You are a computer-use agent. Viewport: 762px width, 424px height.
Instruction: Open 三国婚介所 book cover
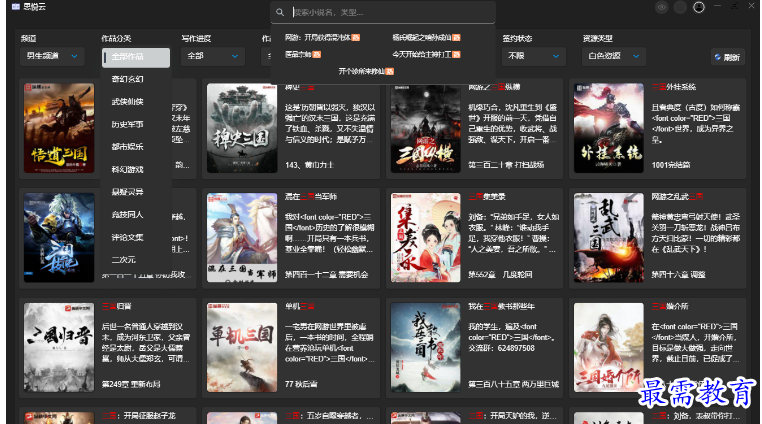pos(609,348)
